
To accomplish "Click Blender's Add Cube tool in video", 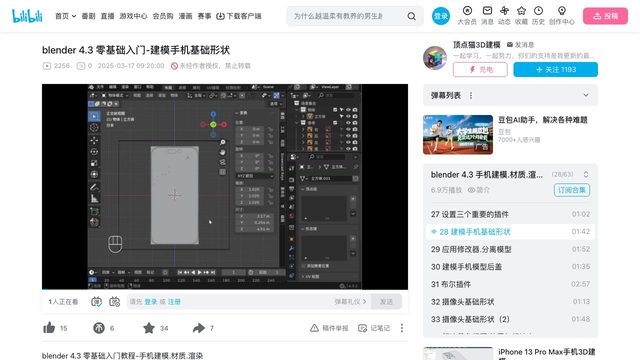I will point(94,211).
